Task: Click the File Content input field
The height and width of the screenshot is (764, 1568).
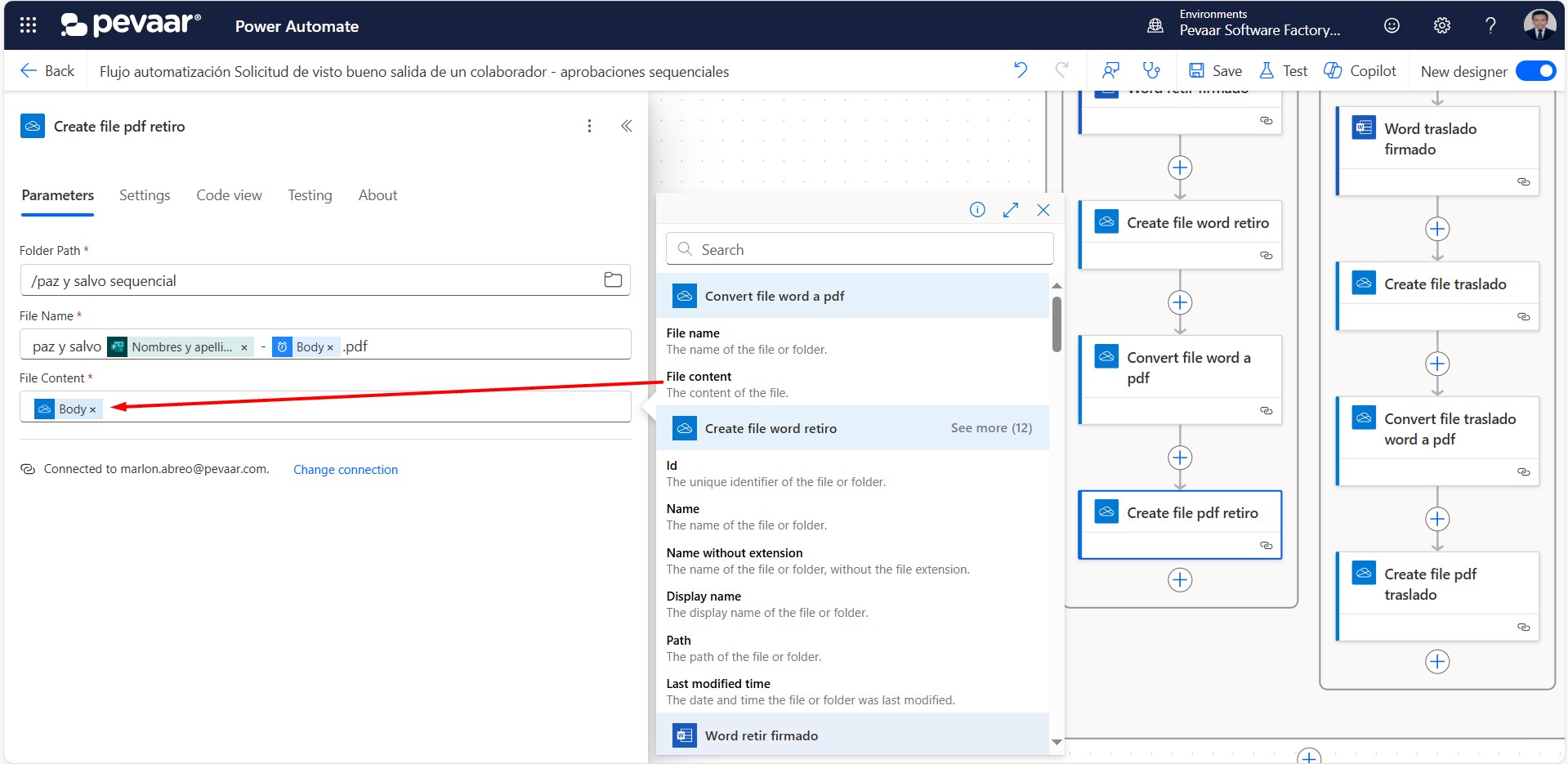Action: click(325, 407)
